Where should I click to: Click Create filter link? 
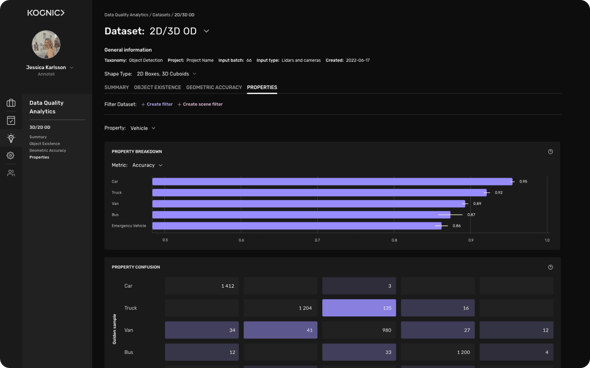[157, 104]
